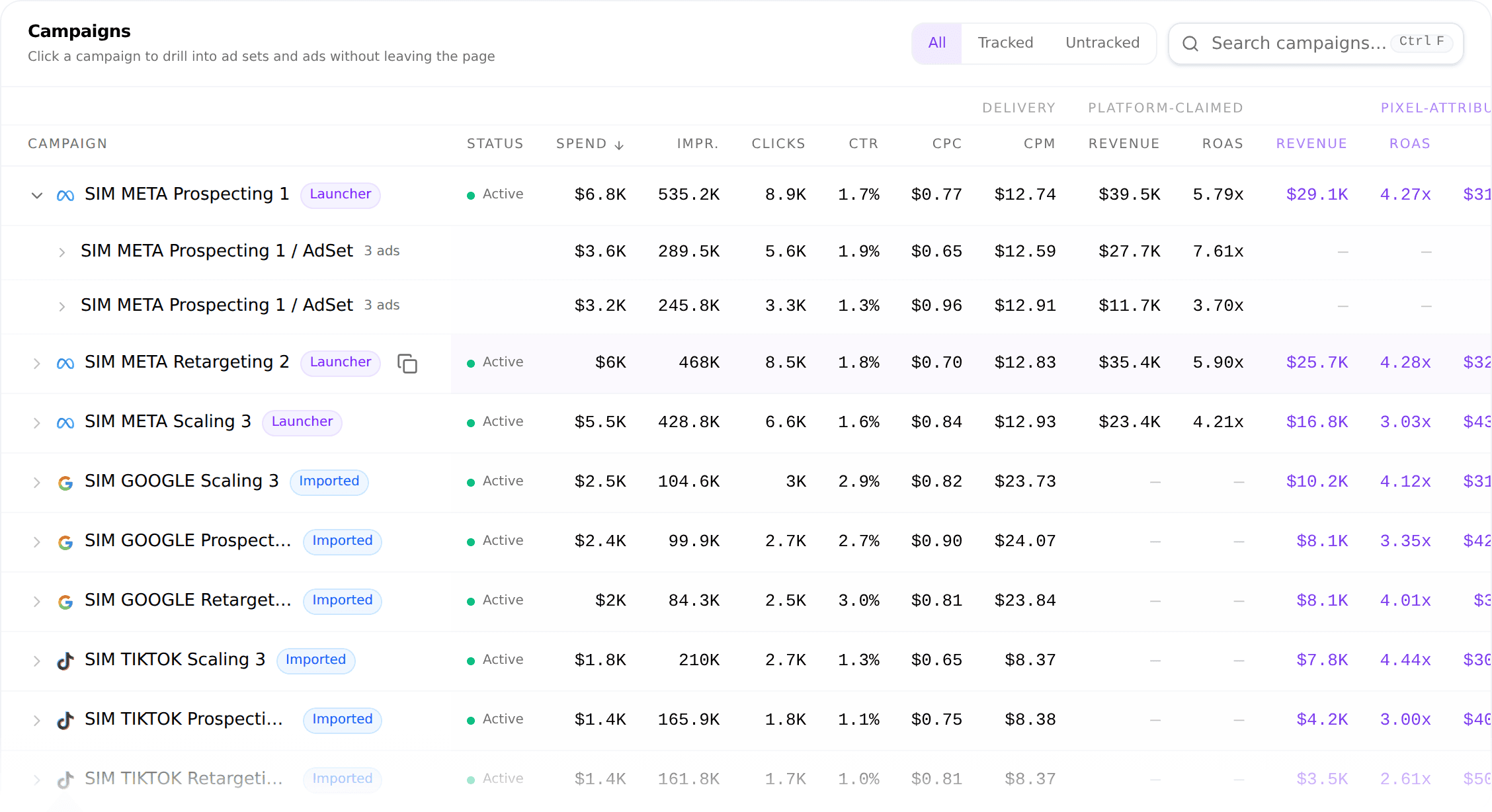Focus the Search campaigns field
The image size is (1492, 812).
click(1315, 44)
